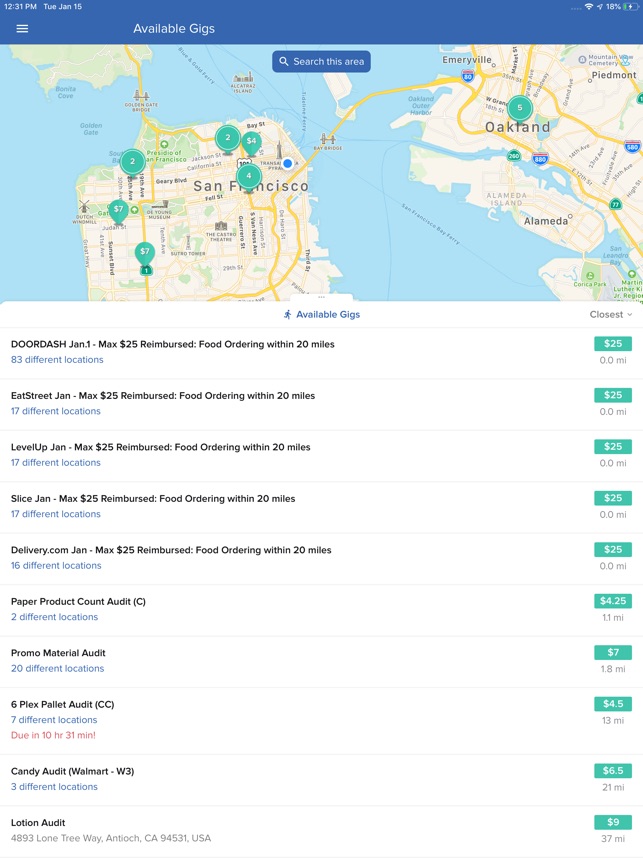
Task: Tap the cluster pin labeled 4
Action: [x=249, y=177]
